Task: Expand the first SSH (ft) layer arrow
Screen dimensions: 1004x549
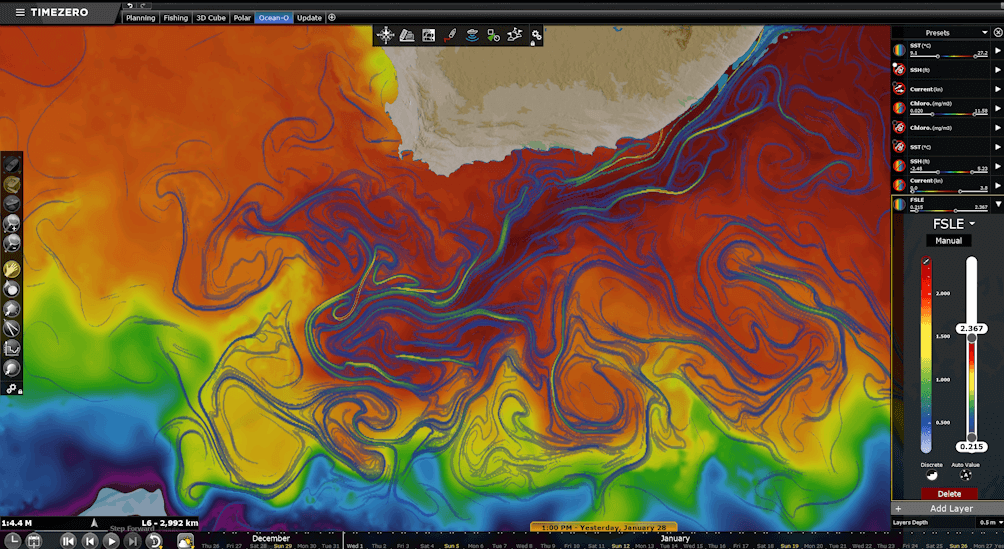Action: (998, 70)
